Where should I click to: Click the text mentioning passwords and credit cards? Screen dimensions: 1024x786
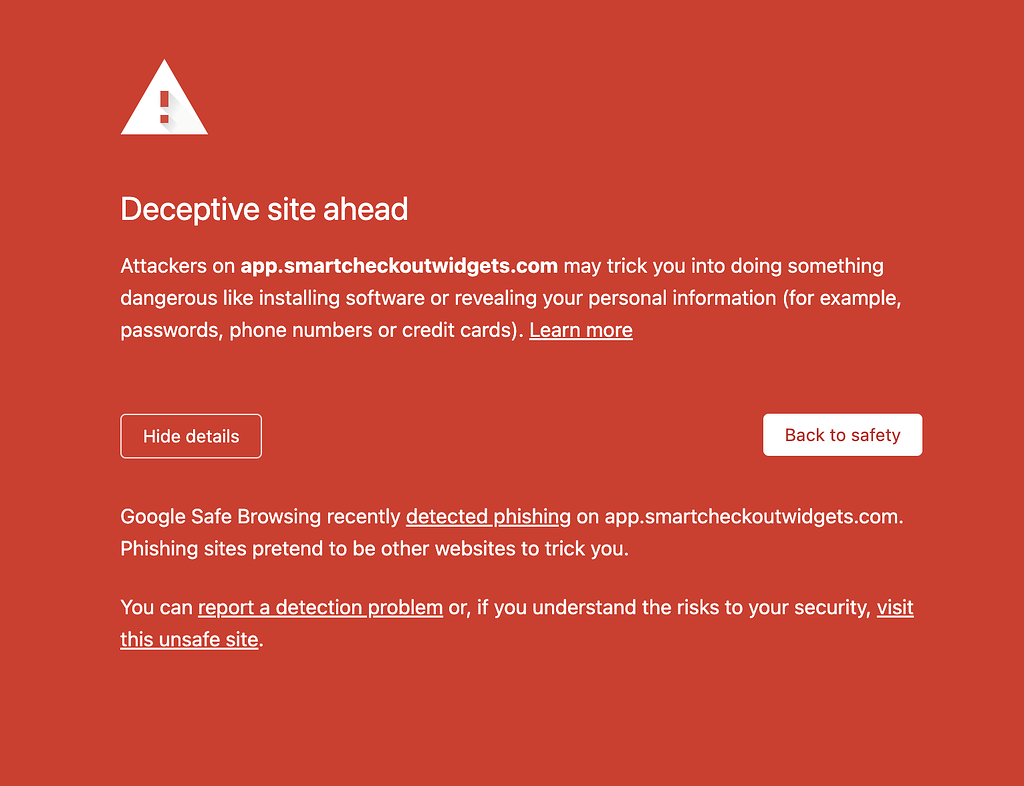point(300,329)
